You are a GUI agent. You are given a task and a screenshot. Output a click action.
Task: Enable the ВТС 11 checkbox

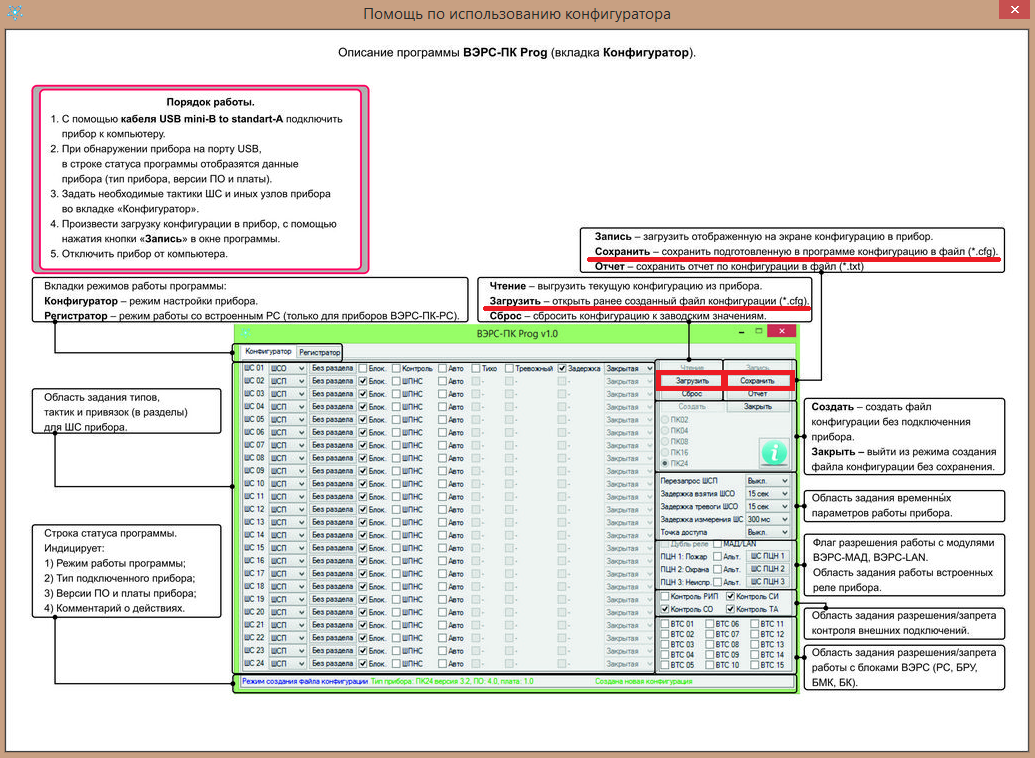point(754,624)
